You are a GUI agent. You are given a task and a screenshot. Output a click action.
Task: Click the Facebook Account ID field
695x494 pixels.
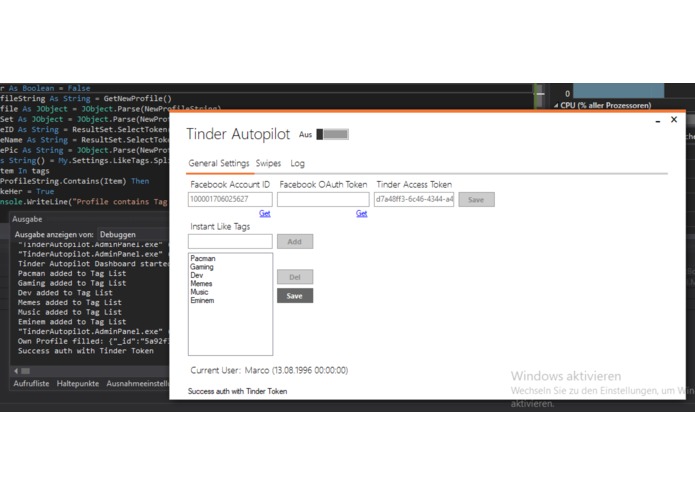coord(230,199)
